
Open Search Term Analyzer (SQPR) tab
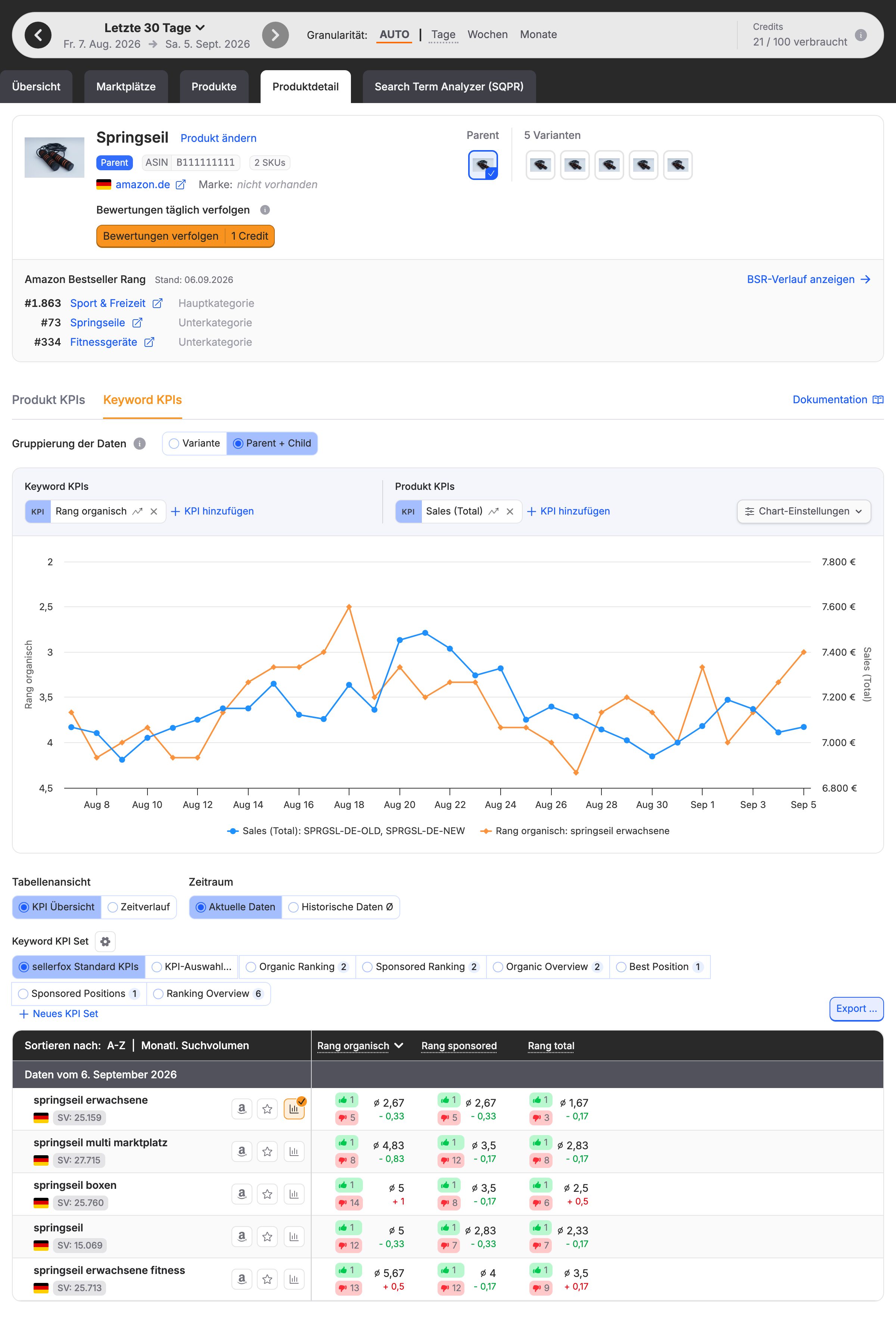point(449,87)
